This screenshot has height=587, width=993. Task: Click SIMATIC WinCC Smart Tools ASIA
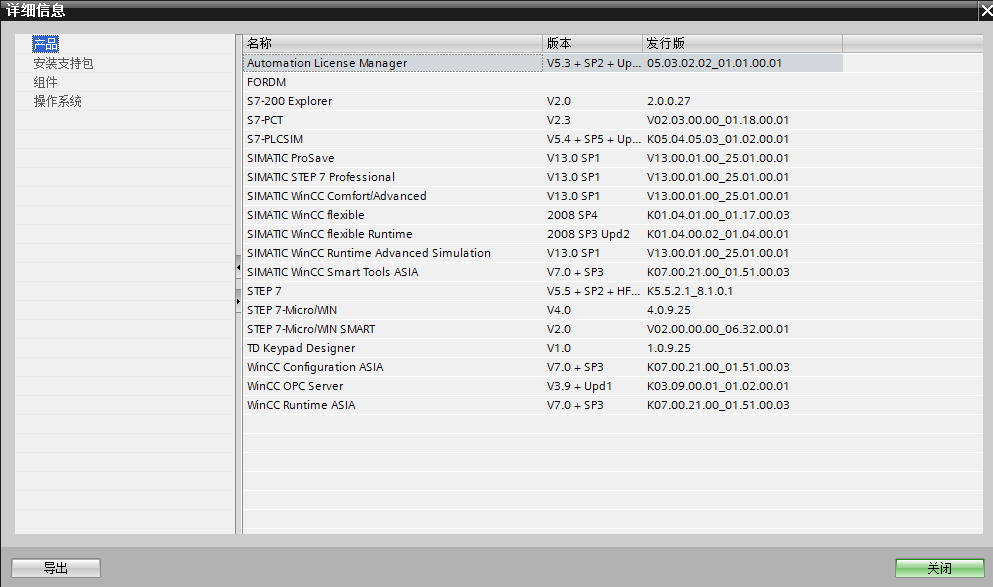coord(332,272)
